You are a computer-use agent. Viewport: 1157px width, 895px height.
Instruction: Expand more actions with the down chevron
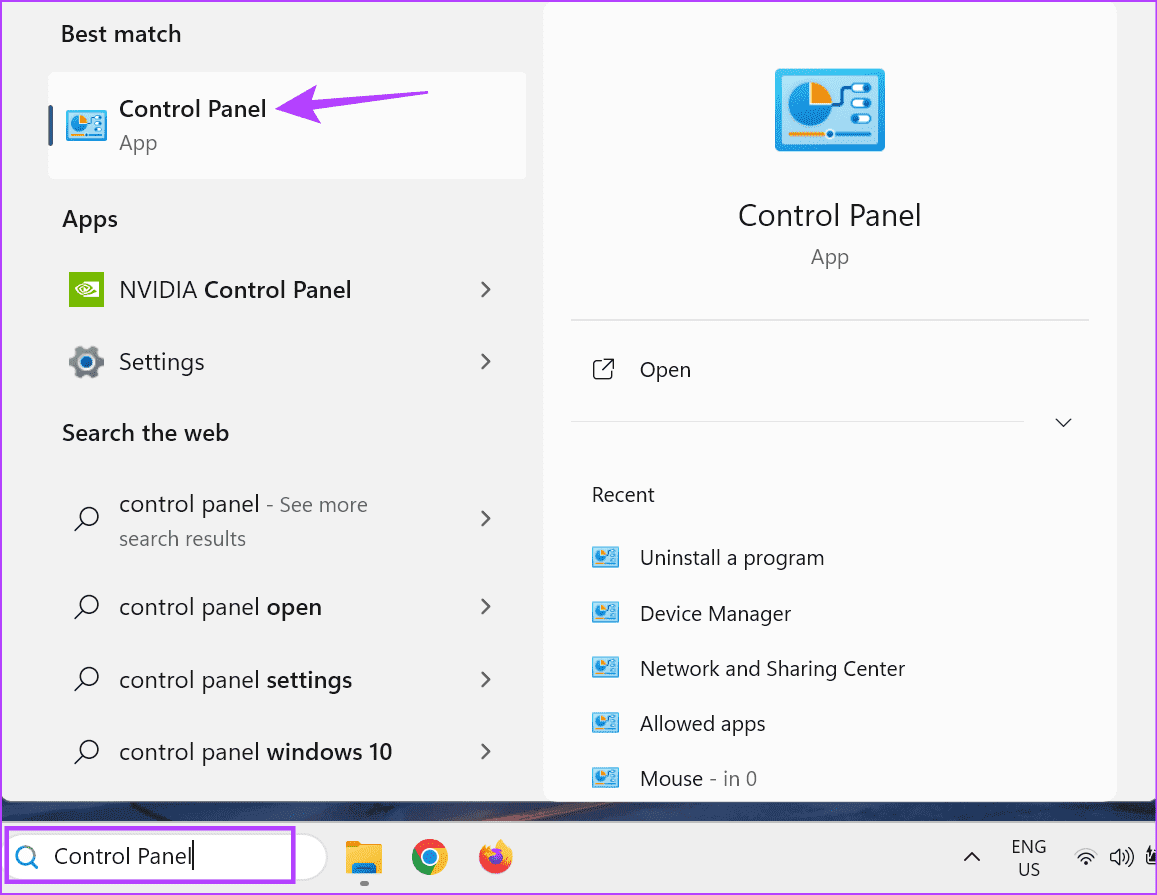tap(1063, 423)
